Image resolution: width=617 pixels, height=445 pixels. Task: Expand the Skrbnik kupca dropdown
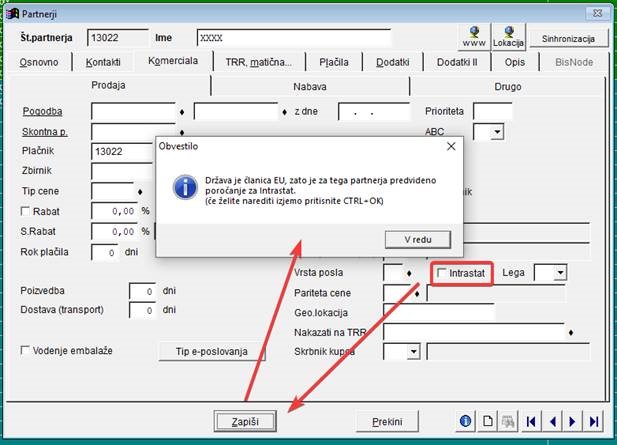414,352
